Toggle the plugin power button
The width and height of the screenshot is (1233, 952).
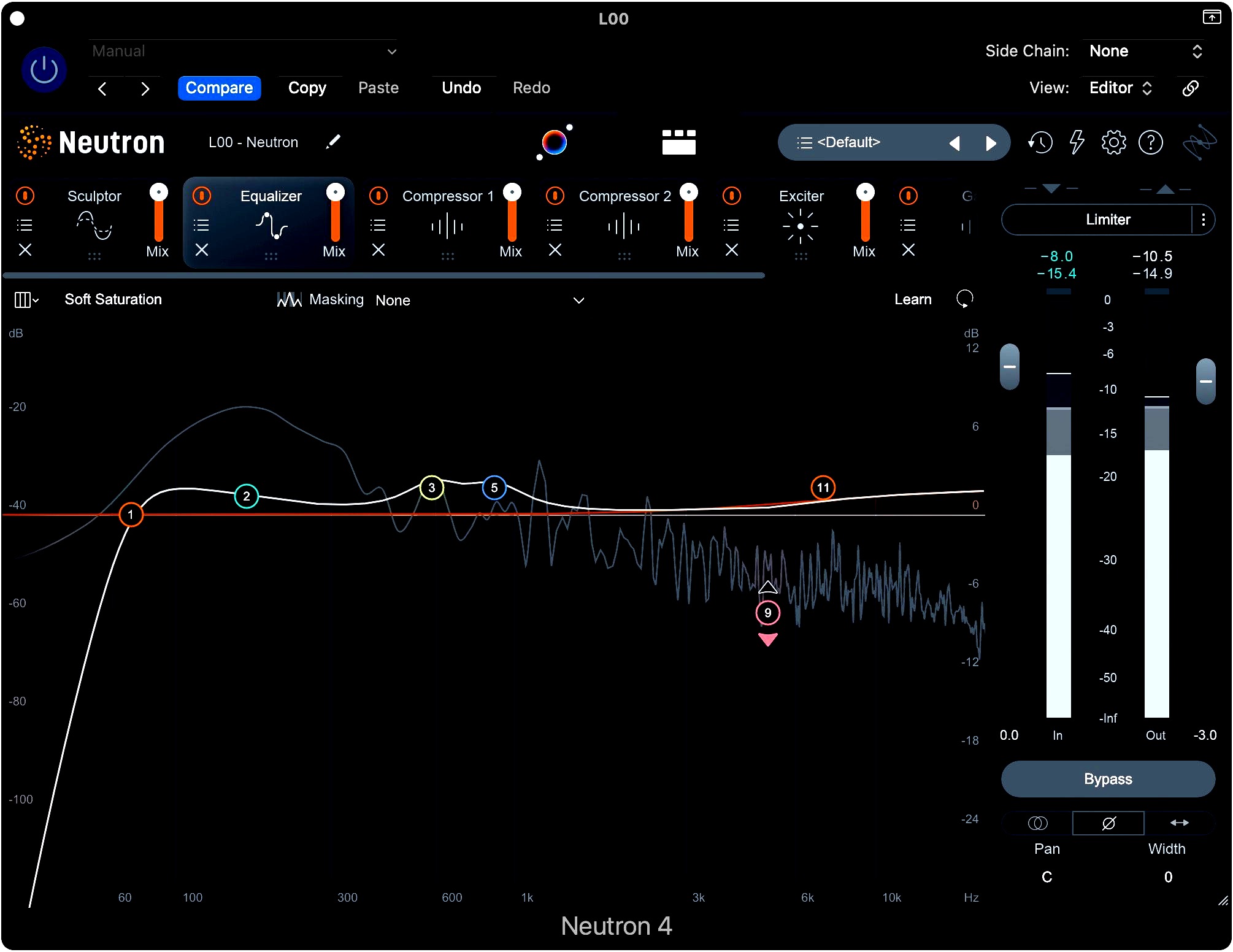pyautogui.click(x=44, y=70)
